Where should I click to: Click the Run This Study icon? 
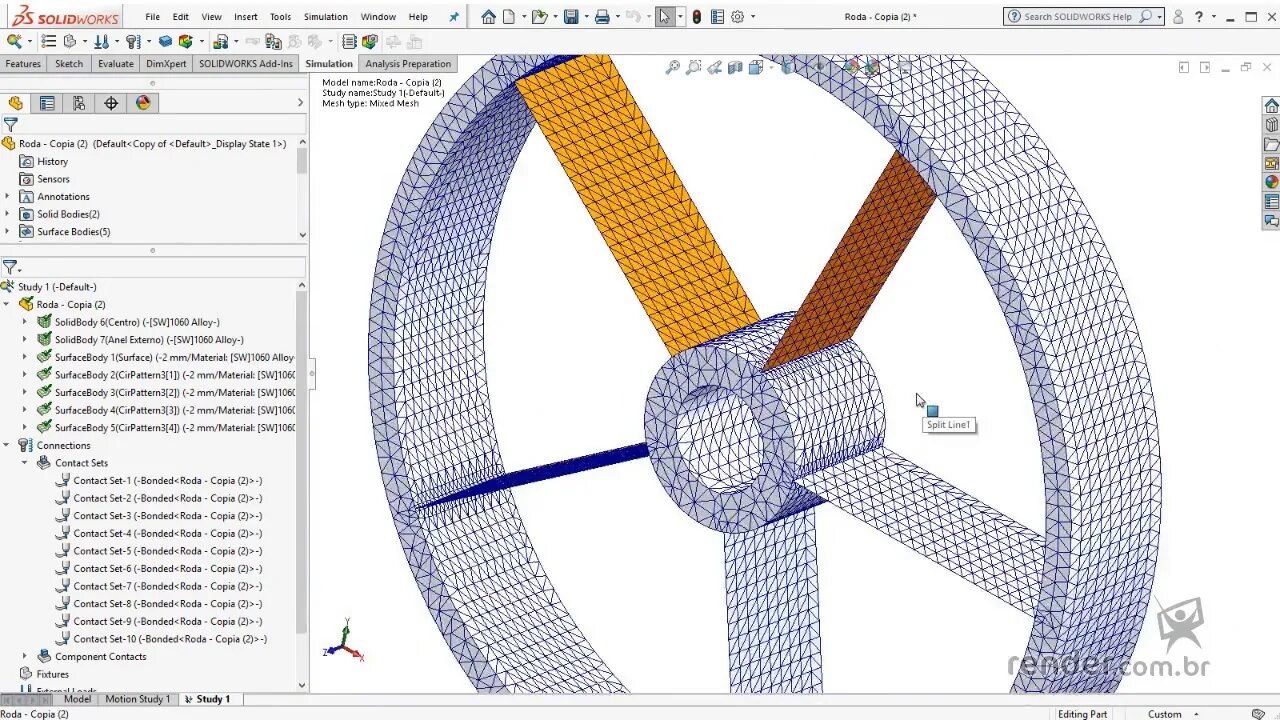click(x=185, y=41)
